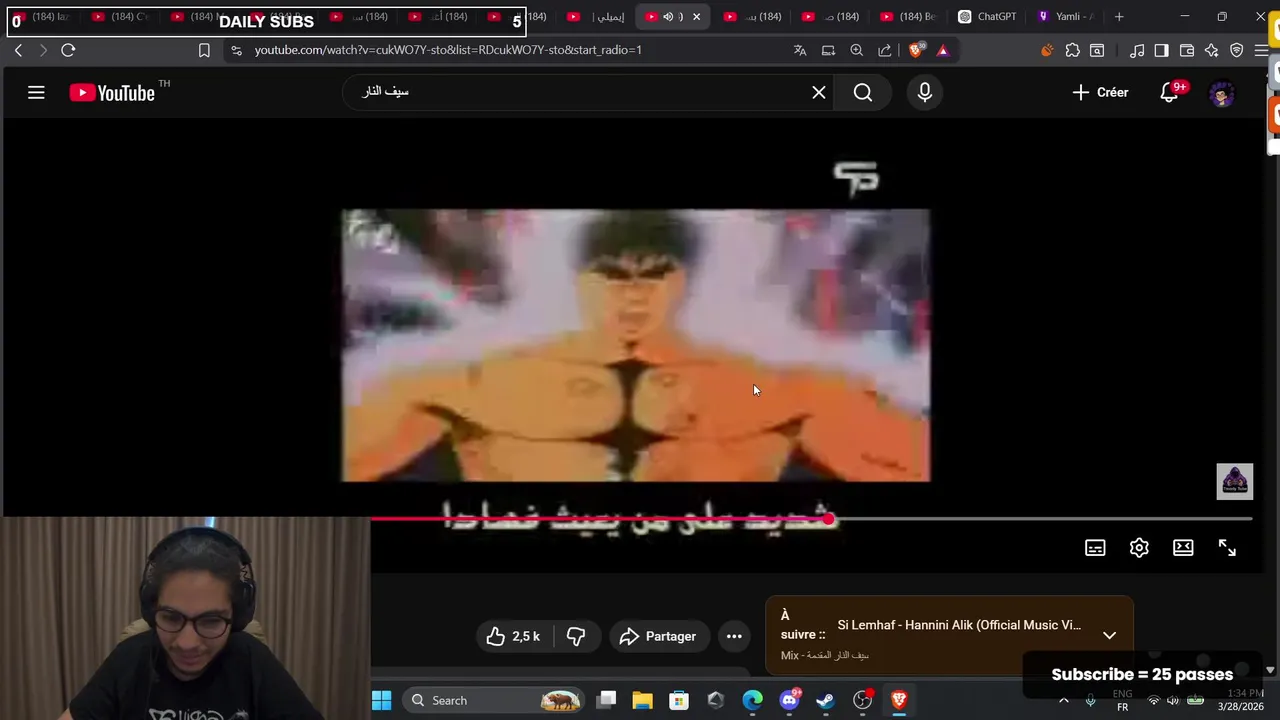The width and height of the screenshot is (1280, 720).
Task: Like the video showing 2,5 k
Action: 513,636
